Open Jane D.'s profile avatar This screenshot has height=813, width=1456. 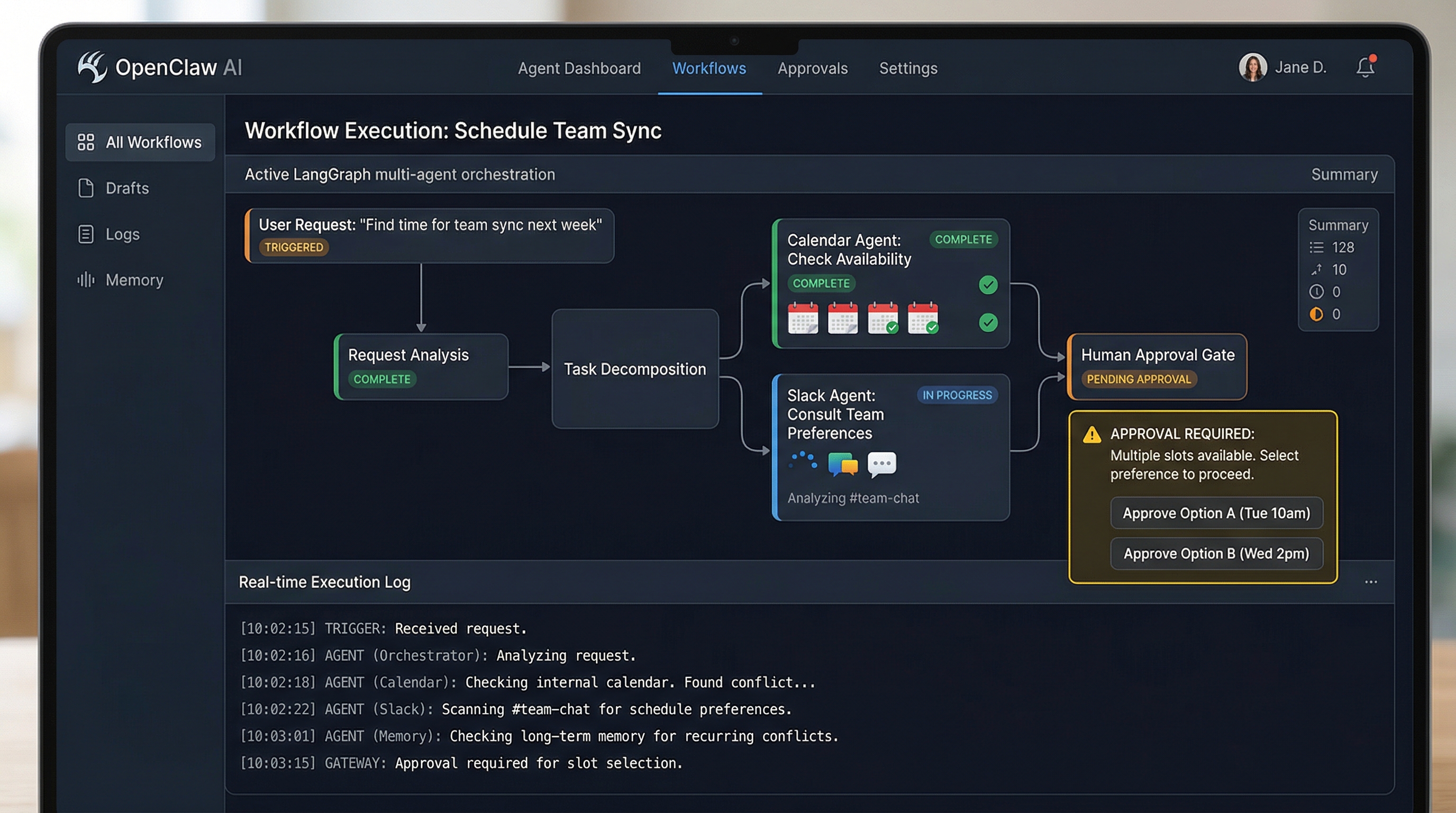1253,67
